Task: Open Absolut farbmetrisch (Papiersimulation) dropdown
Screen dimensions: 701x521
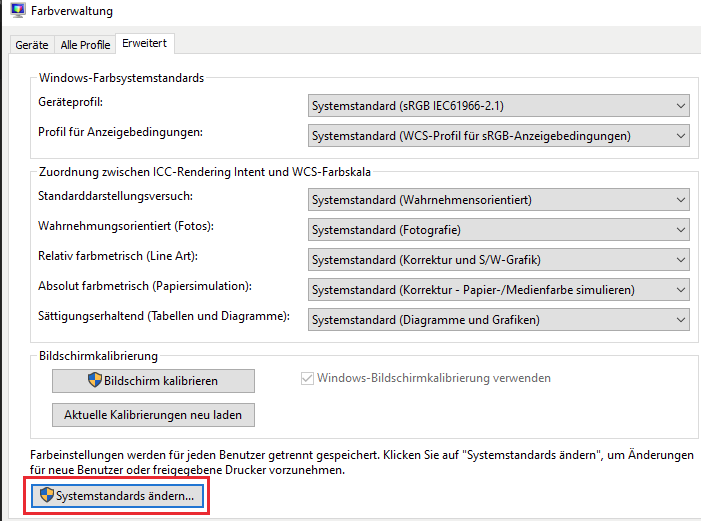Action: [x=498, y=289]
